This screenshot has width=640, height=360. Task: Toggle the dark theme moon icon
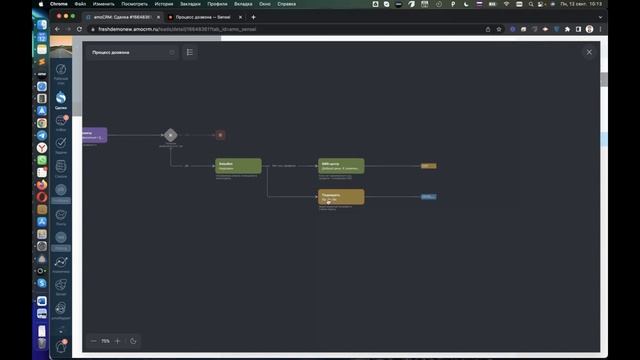point(133,341)
